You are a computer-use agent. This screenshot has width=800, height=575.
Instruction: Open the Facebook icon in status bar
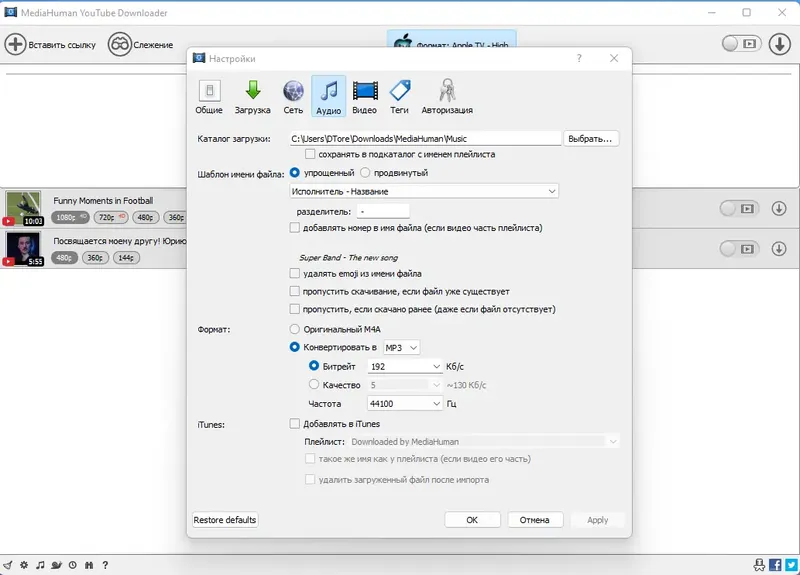[775, 565]
